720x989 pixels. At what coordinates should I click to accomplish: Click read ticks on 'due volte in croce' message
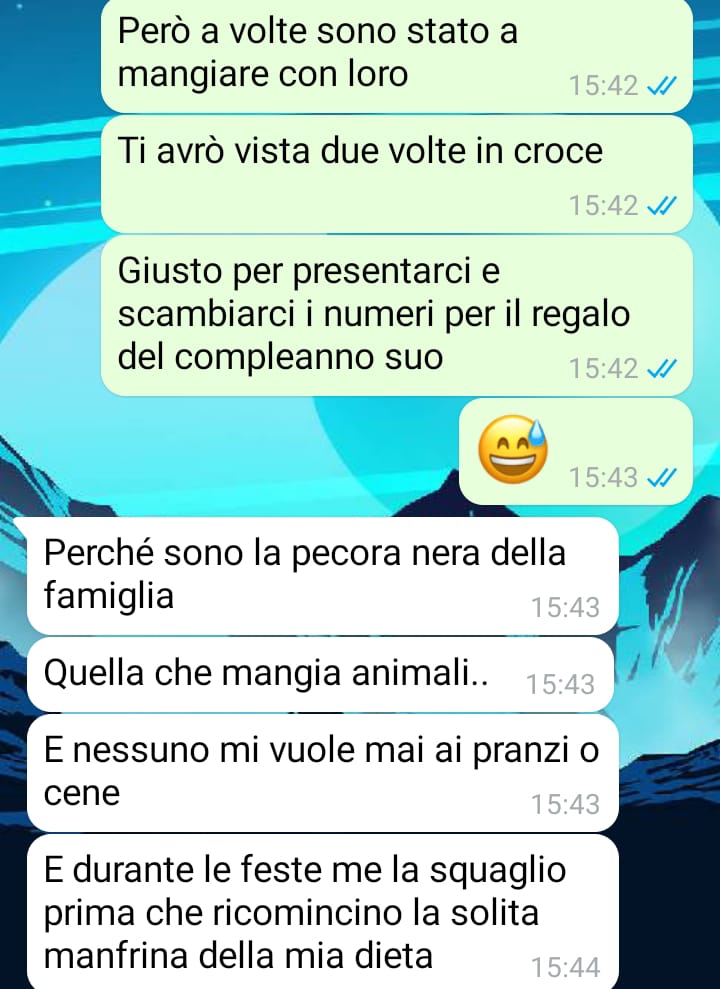[661, 206]
